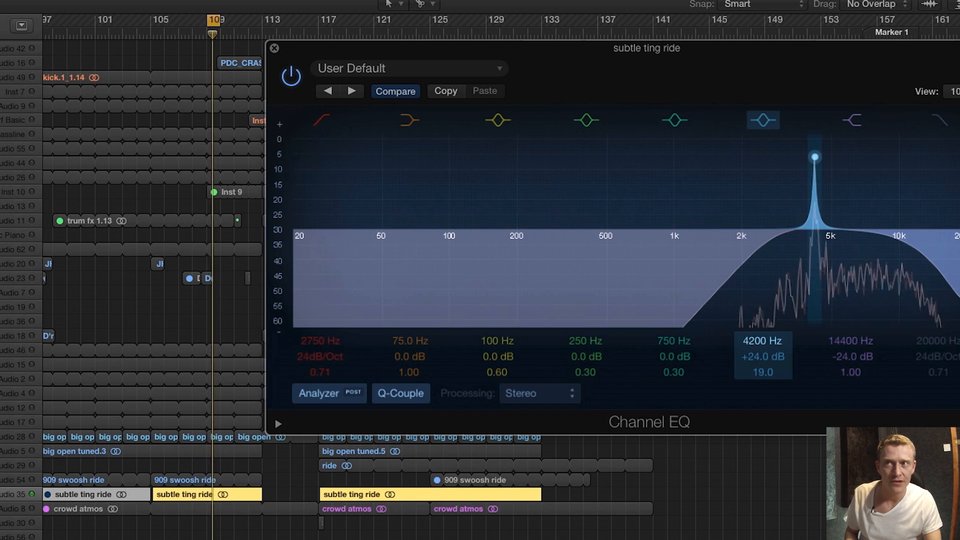Toggle the green button on Audio 35 track
The height and width of the screenshot is (540, 960).
[32, 494]
